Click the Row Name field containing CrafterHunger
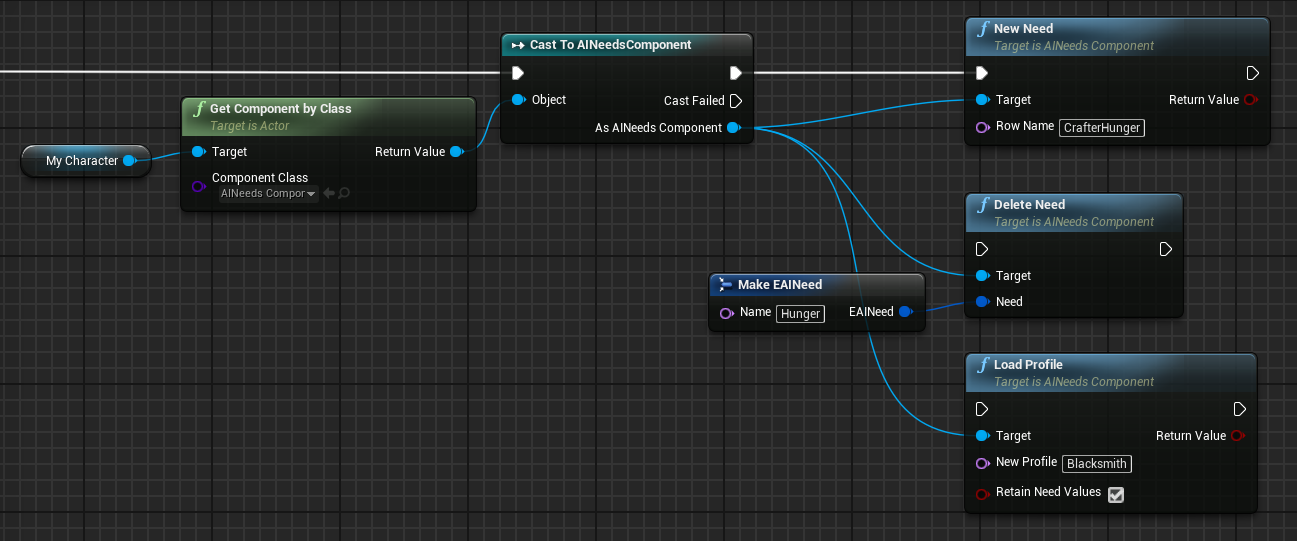Screen dimensions: 1297x541 (x=1101, y=128)
